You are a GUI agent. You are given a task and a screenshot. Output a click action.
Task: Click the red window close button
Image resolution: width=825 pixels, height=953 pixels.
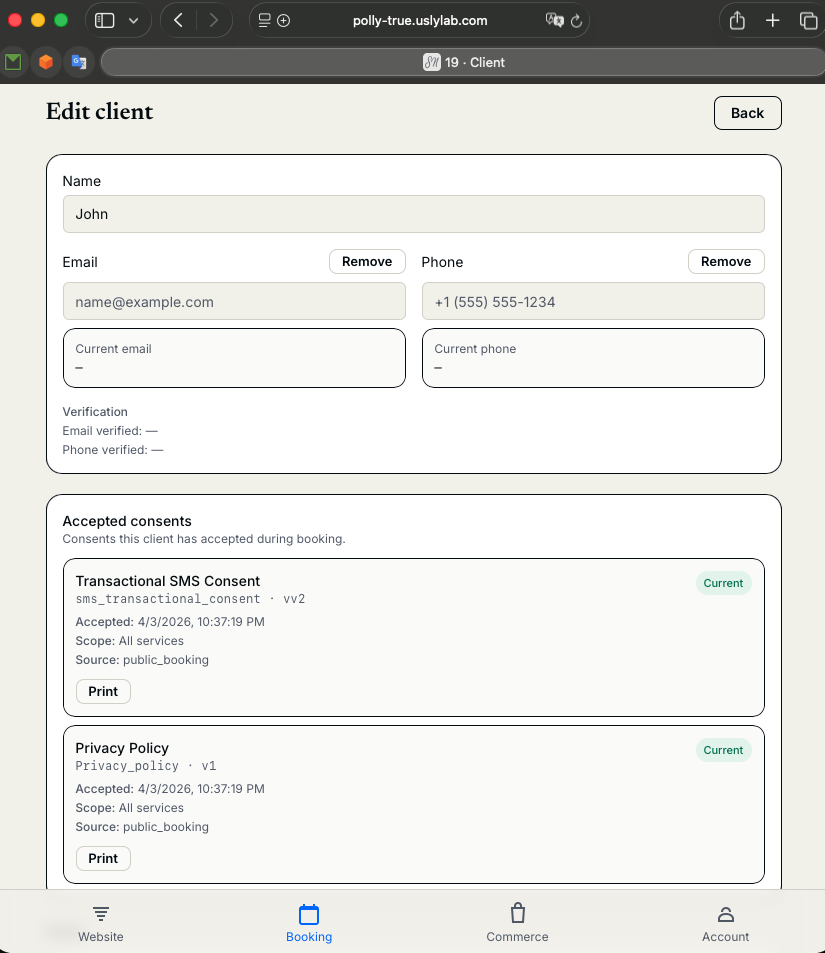point(15,20)
